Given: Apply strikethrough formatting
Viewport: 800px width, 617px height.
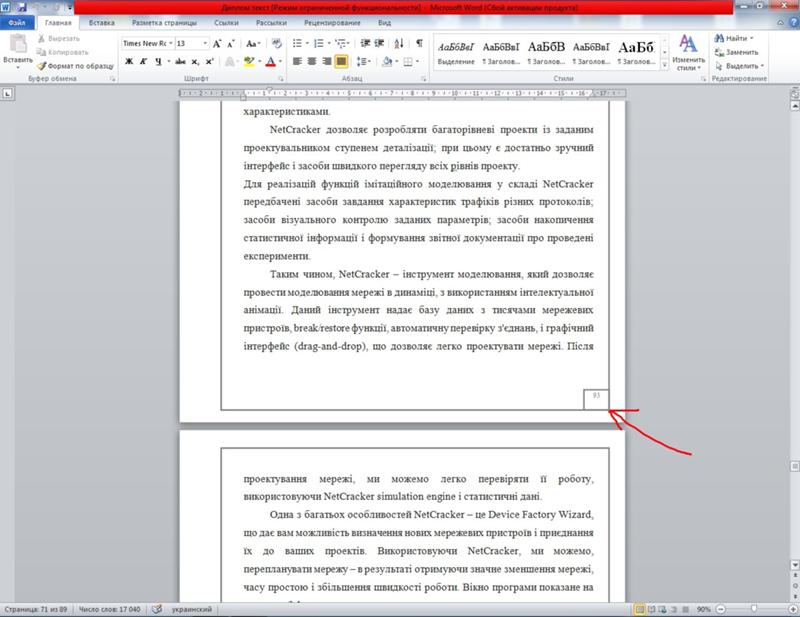Looking at the screenshot, I should (x=180, y=61).
